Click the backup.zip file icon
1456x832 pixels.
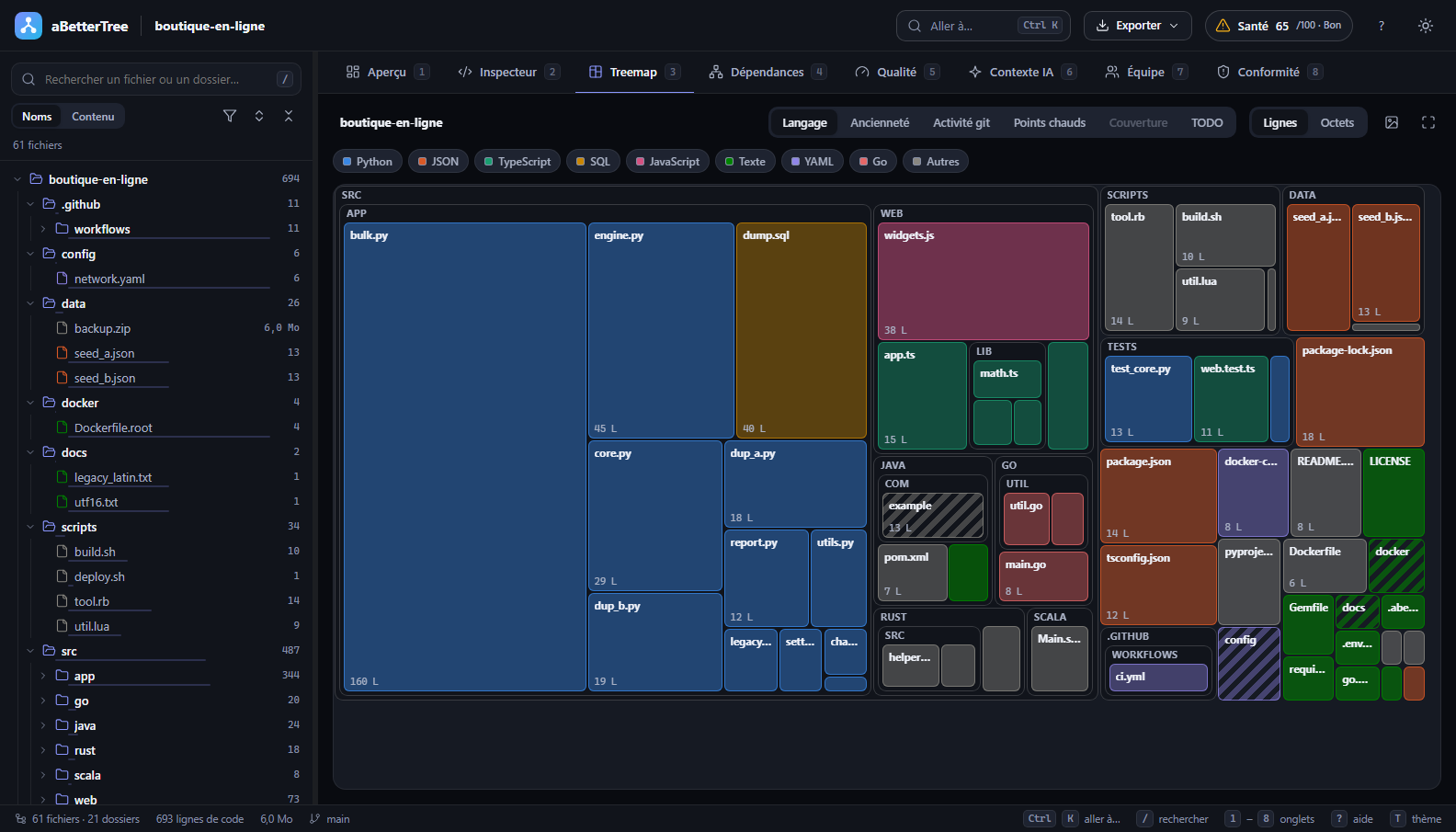coord(63,328)
